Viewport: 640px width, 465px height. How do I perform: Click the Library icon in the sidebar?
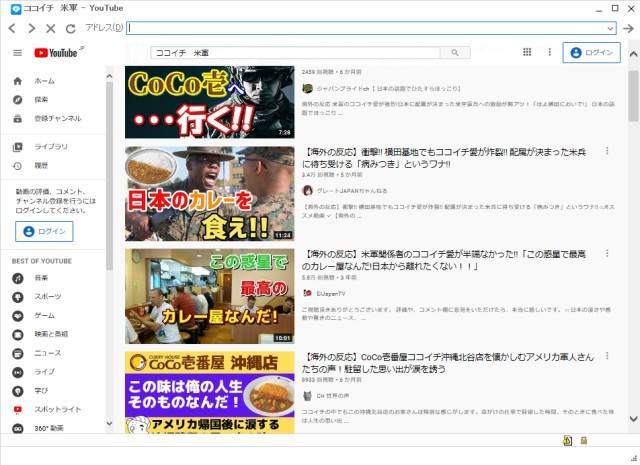coord(18,147)
